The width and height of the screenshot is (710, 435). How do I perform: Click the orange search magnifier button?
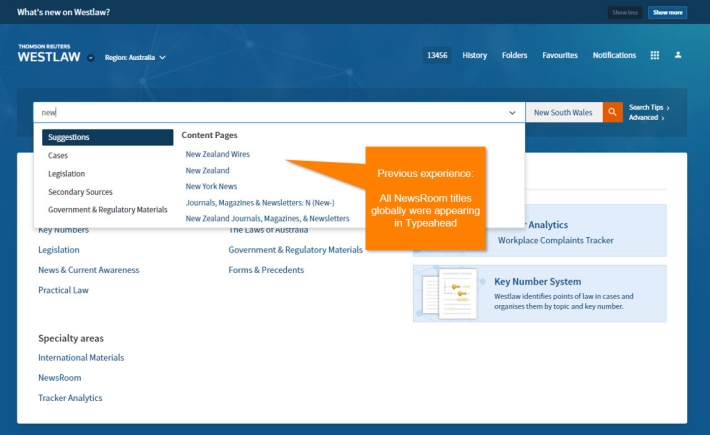(x=612, y=112)
